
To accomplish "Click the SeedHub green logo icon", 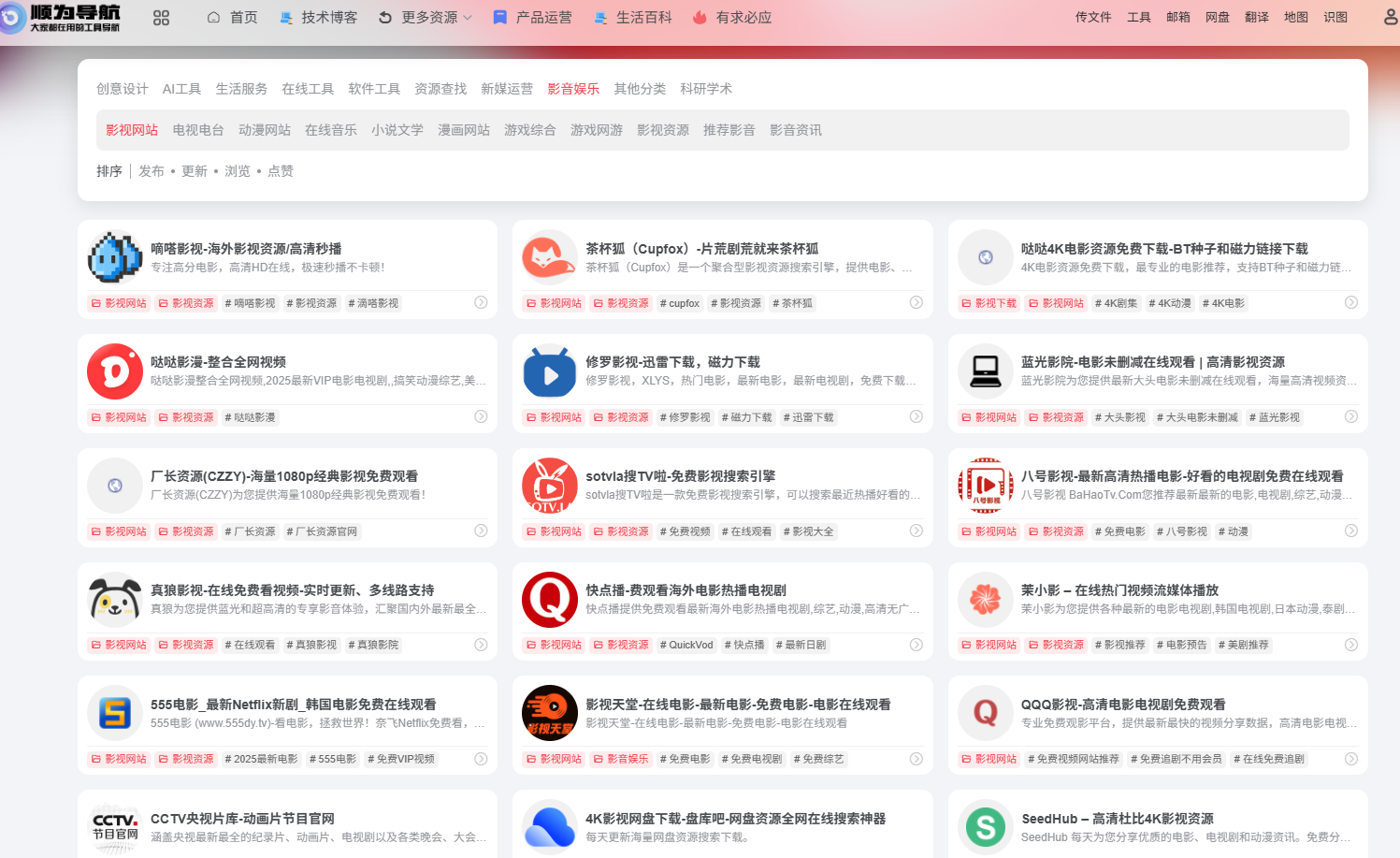I will [986, 825].
